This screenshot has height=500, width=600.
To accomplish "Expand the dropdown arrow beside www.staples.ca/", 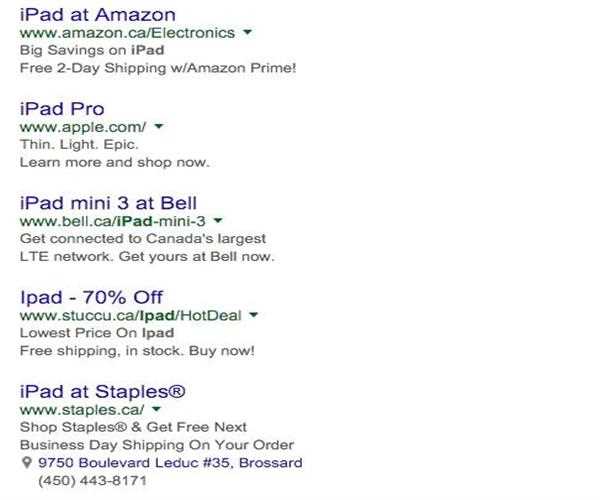I will [158, 409].
